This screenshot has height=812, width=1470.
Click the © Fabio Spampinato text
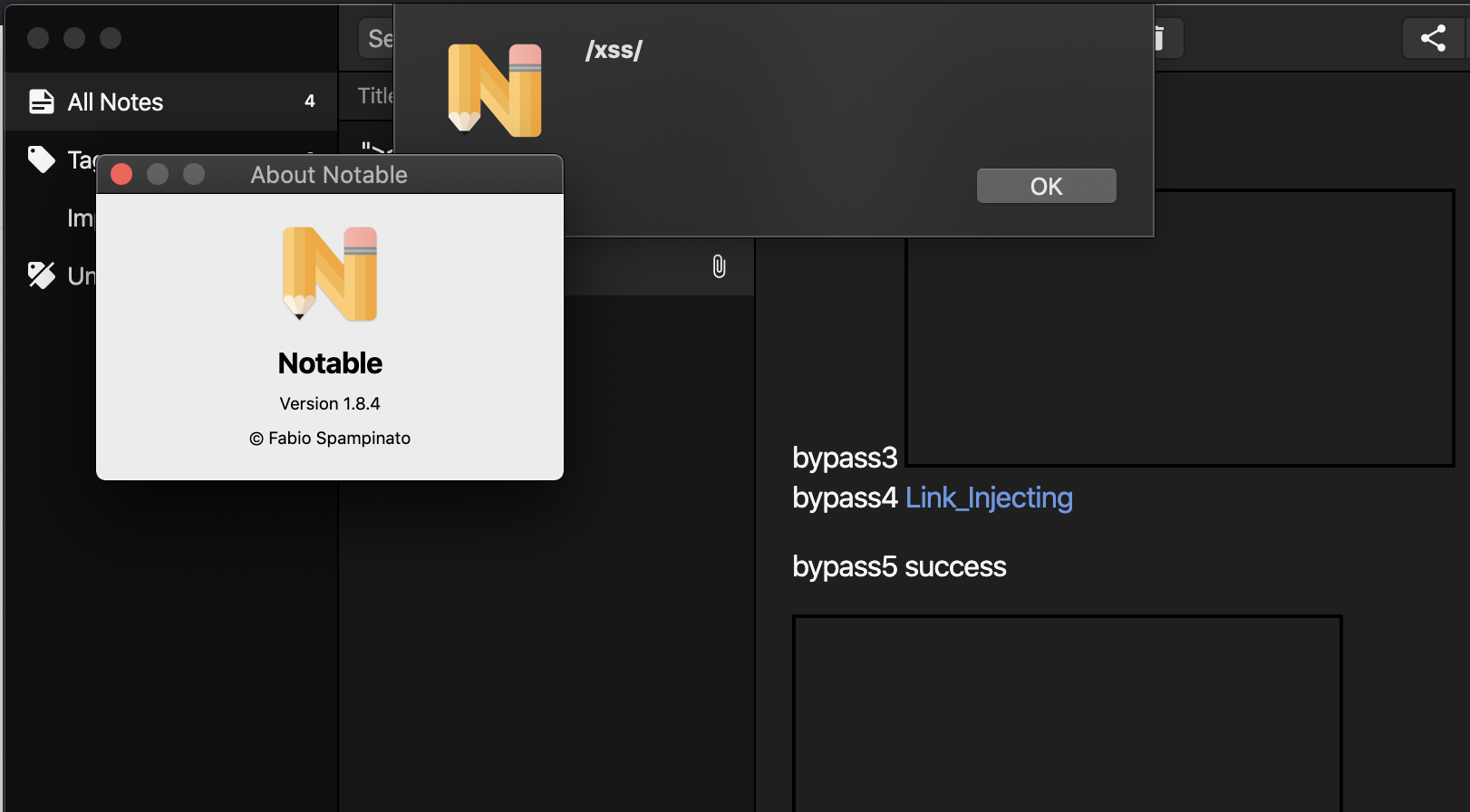point(330,438)
